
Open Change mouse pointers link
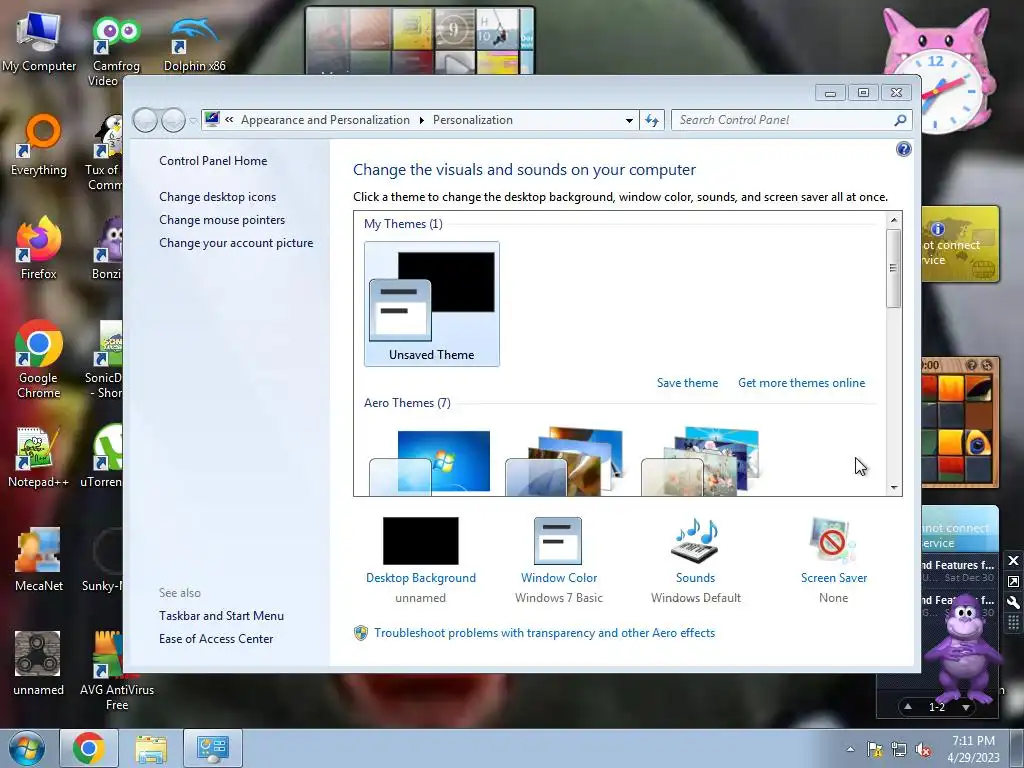coord(222,219)
